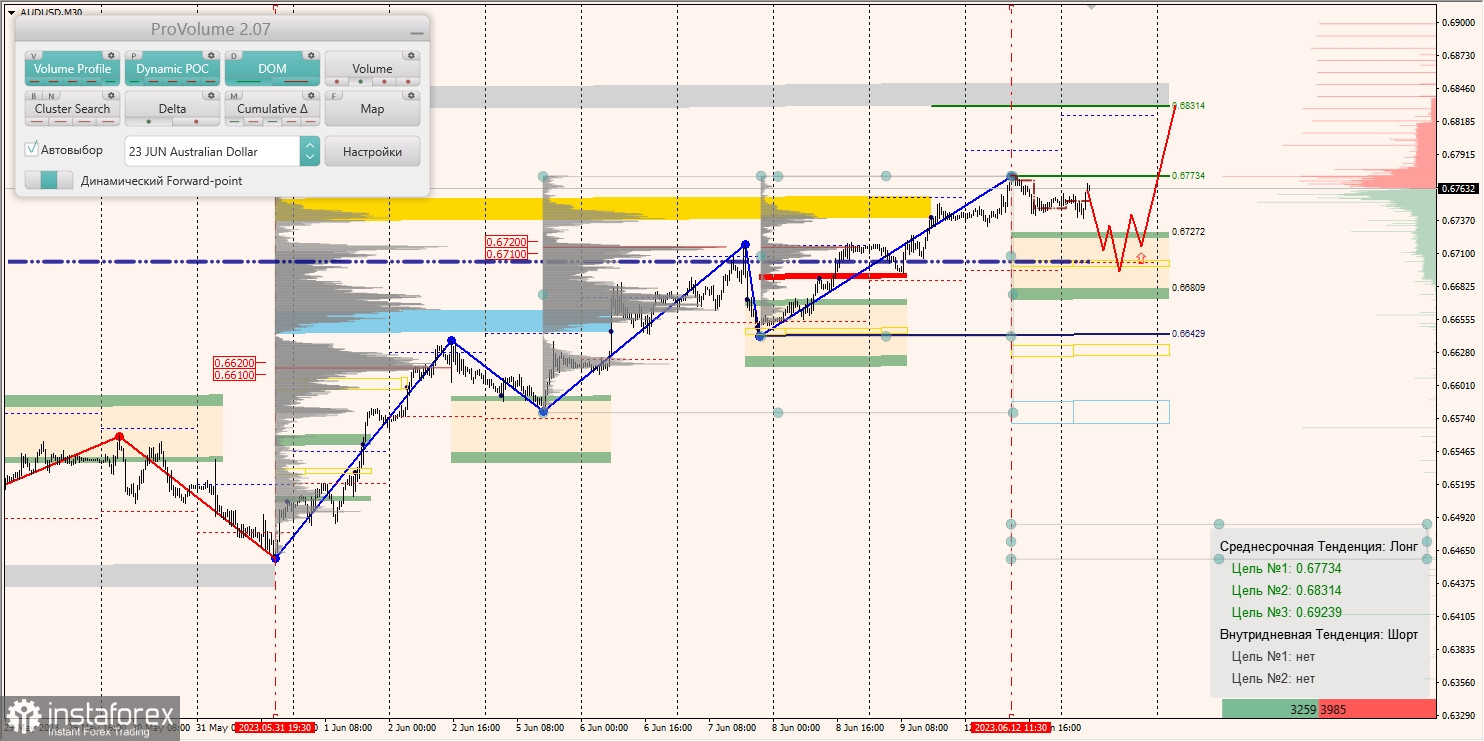Enable the Volume indicator button
This screenshot has width=1484, height=741.
[372, 69]
